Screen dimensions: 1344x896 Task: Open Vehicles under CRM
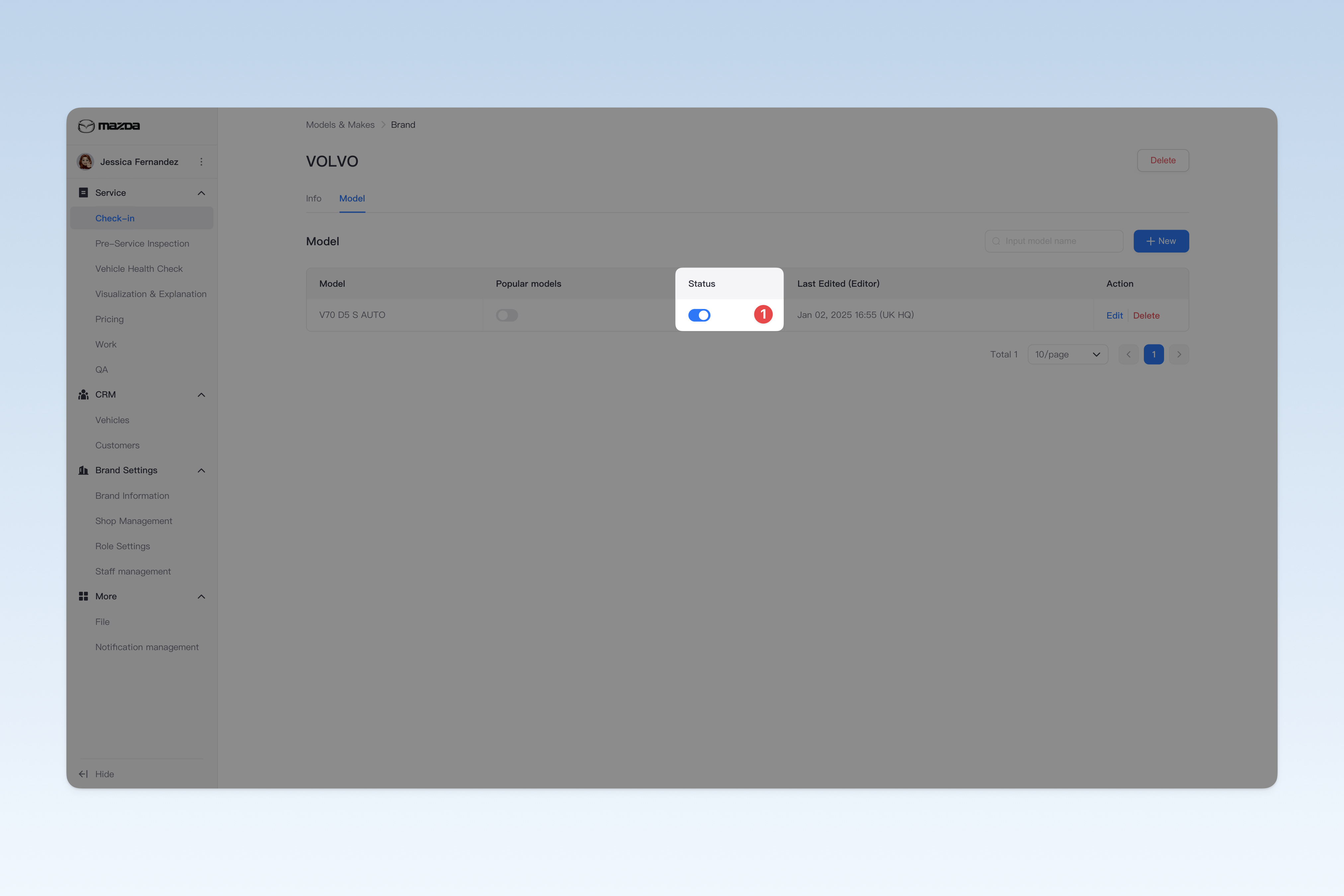click(x=112, y=420)
